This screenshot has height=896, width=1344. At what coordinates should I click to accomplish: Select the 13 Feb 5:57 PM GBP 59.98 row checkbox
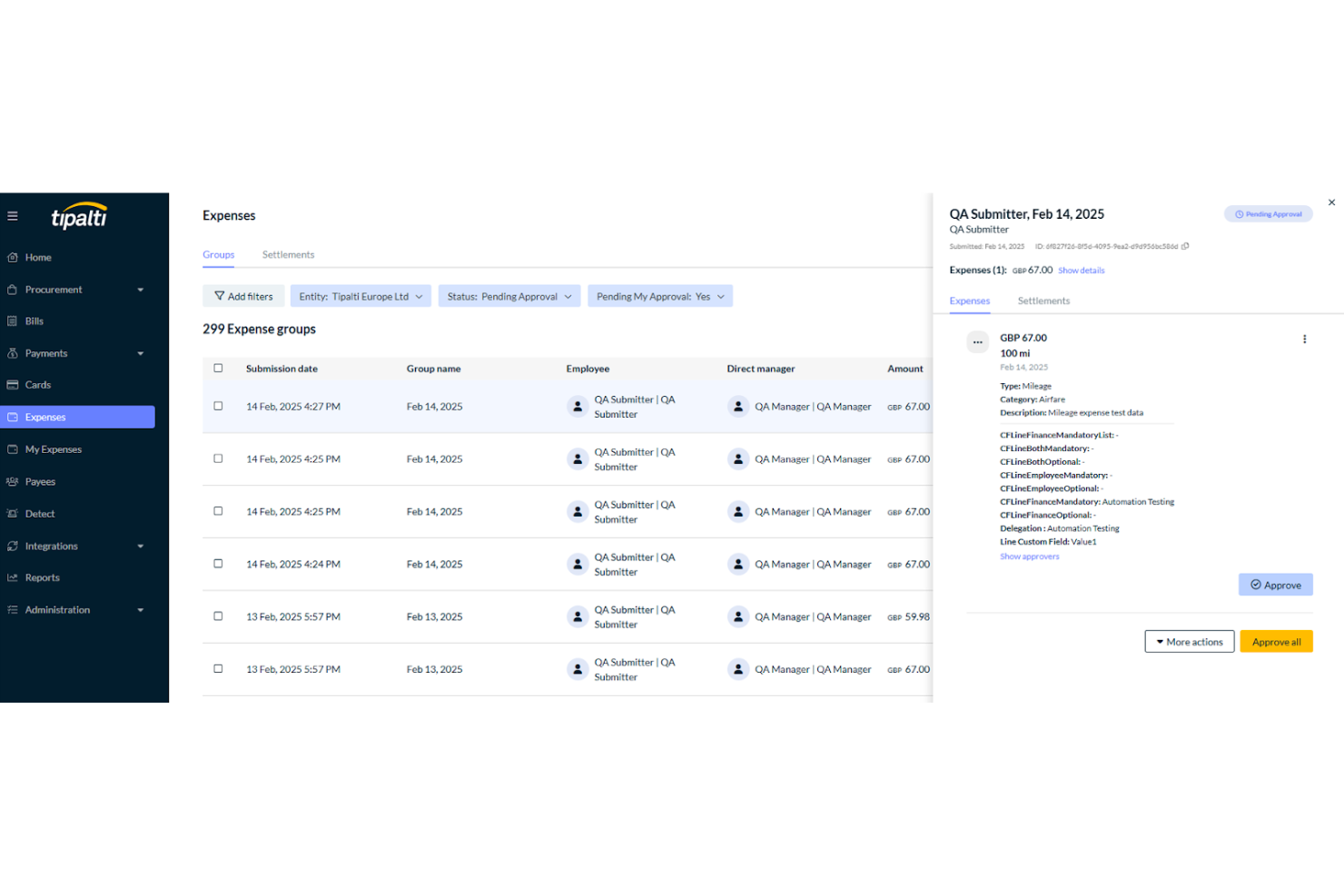[x=218, y=616]
